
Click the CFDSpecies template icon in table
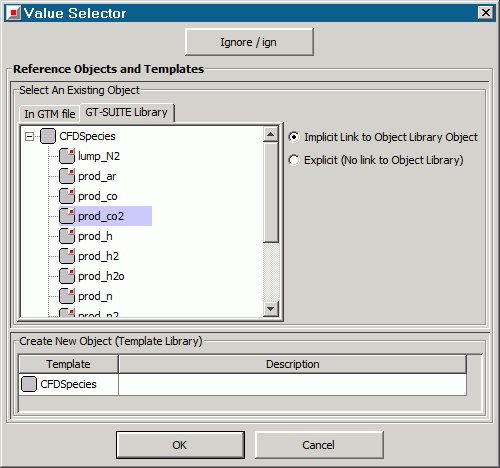click(x=29, y=384)
